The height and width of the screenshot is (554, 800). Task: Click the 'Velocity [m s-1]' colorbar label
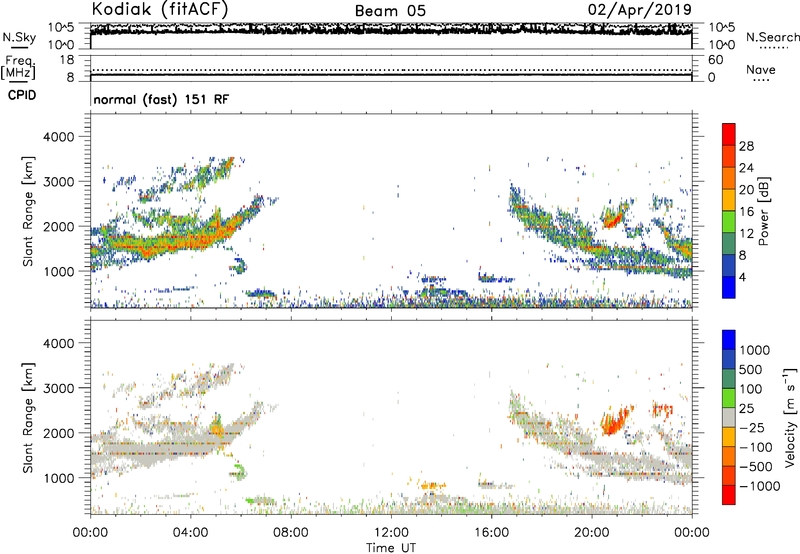pos(790,417)
